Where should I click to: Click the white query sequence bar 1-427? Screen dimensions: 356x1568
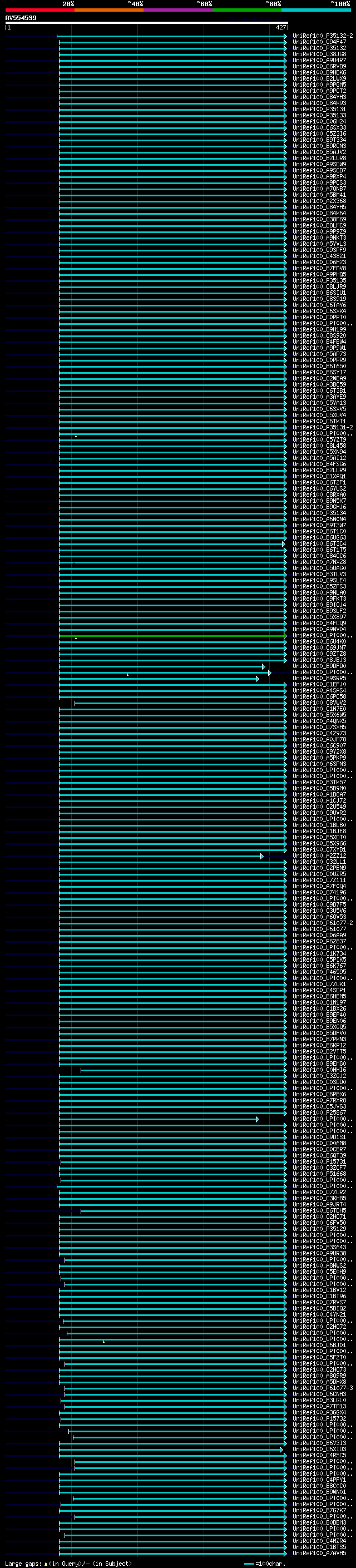(147, 22)
